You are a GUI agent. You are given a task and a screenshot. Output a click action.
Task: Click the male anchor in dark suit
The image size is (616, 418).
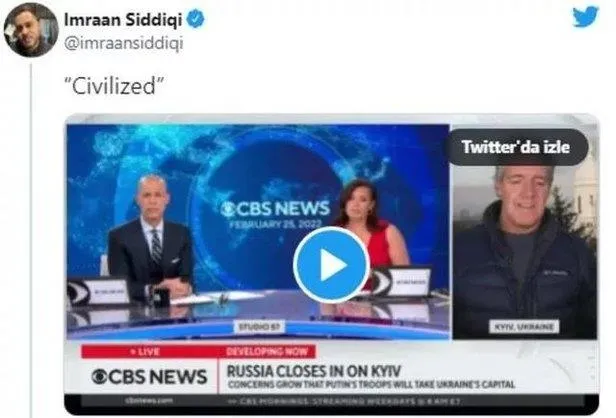click(x=151, y=236)
